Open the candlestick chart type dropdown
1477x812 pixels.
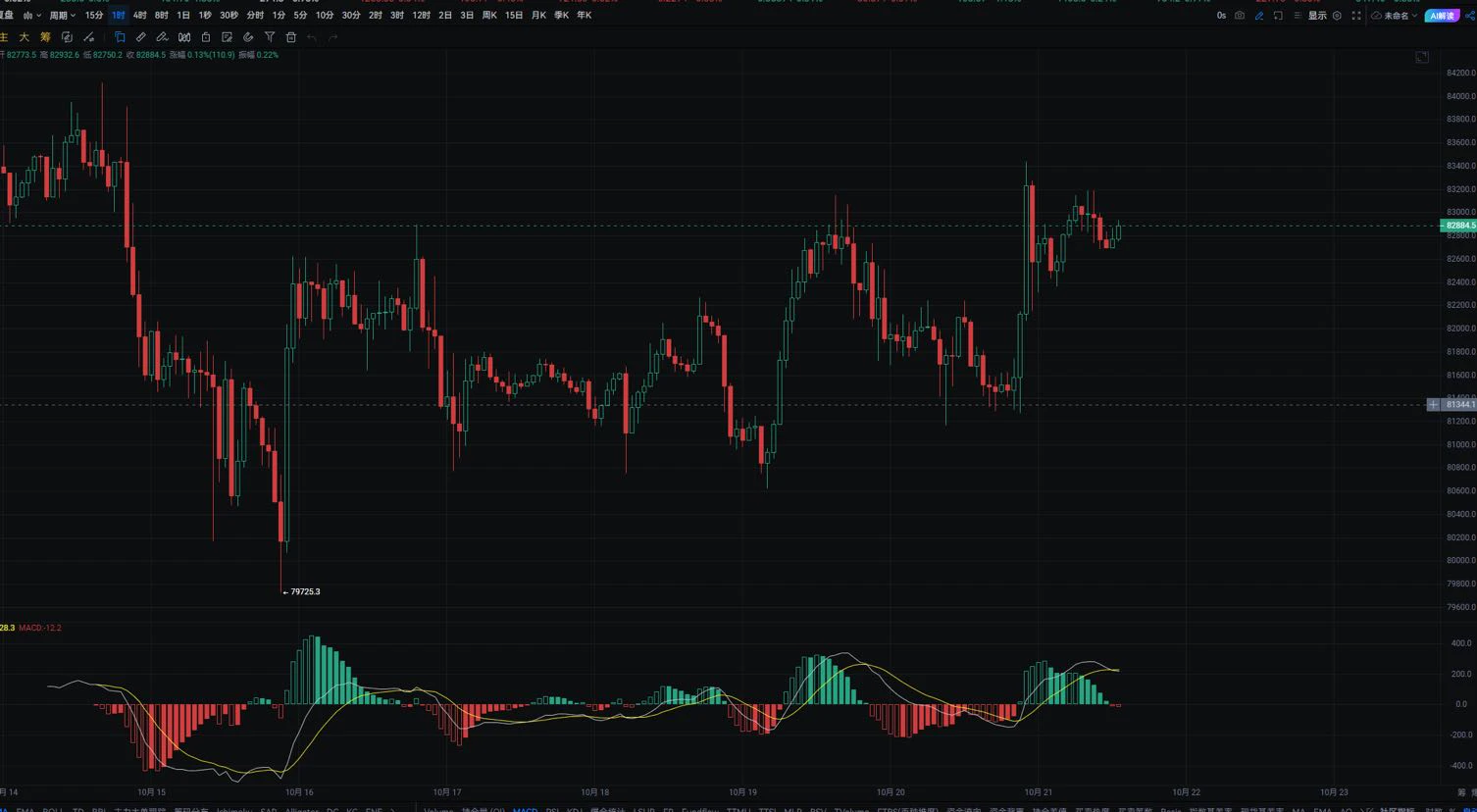pos(30,16)
